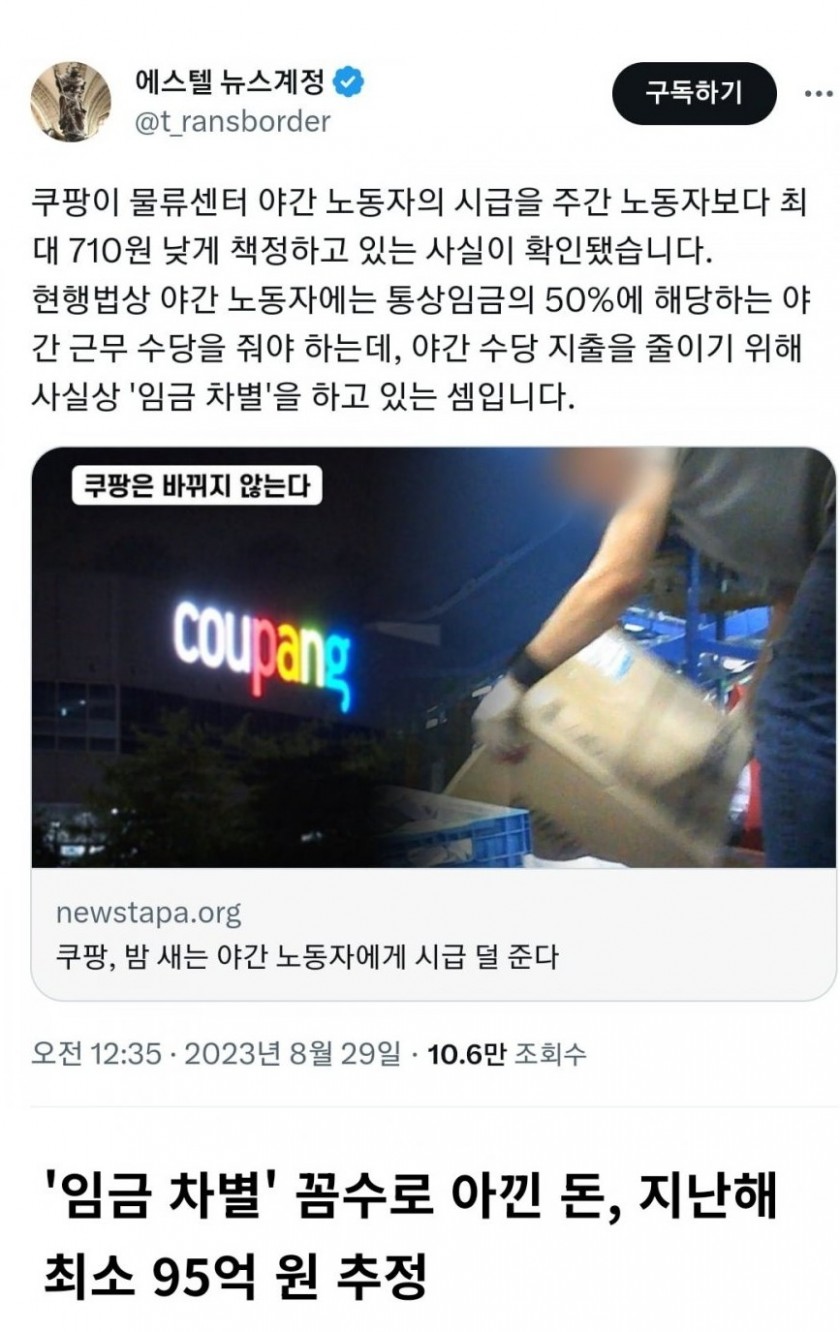Open the three-dot more options menu

pos(818,94)
